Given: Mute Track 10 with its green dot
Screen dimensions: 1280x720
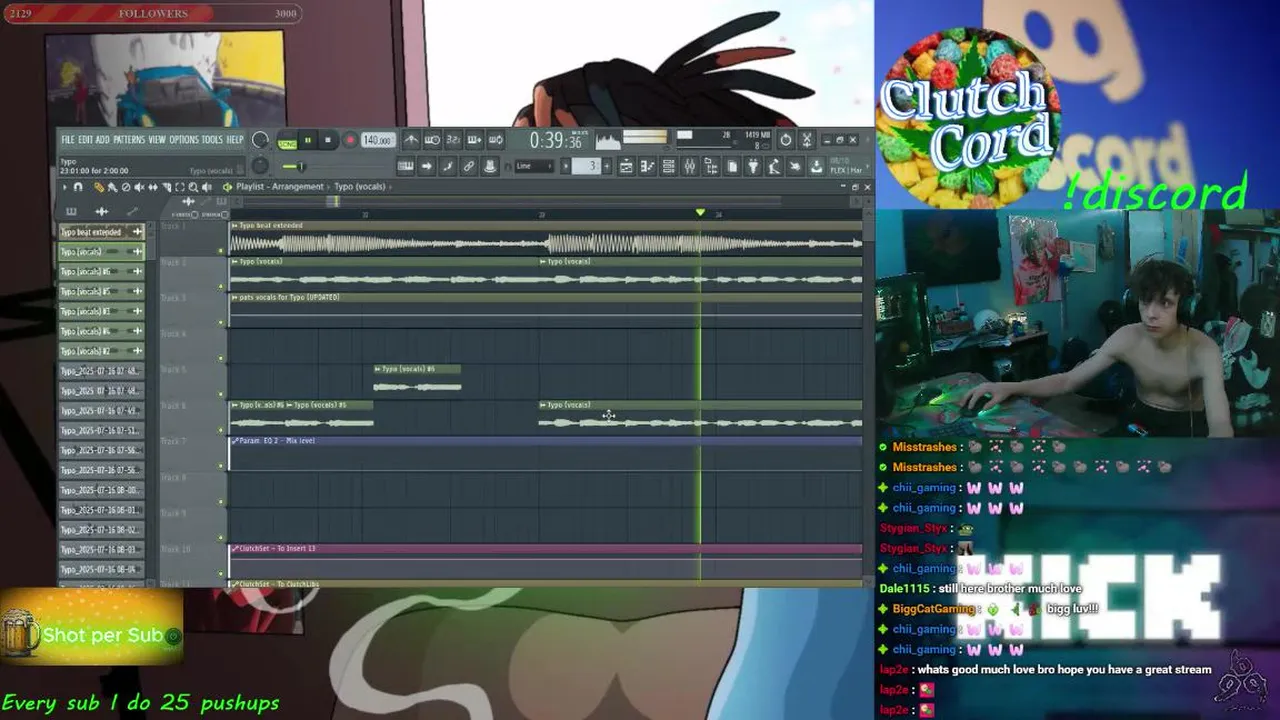Looking at the screenshot, I should pyautogui.click(x=221, y=573).
